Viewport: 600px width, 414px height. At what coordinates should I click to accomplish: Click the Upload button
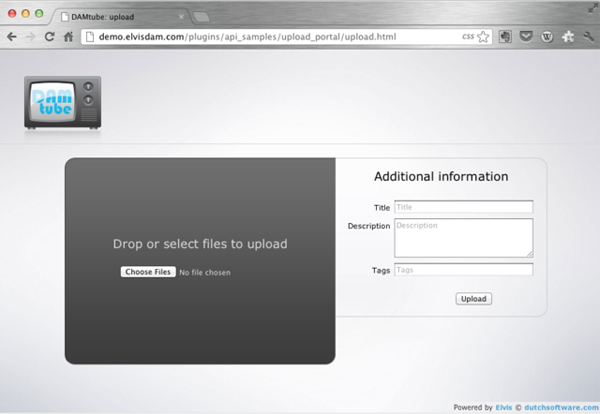point(473,299)
